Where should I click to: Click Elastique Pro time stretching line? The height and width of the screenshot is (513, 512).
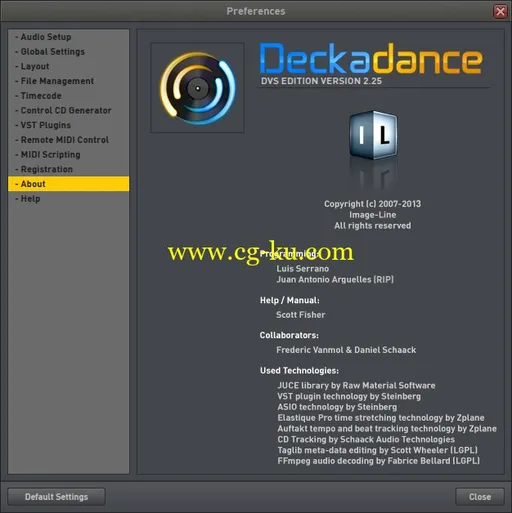coord(381,418)
